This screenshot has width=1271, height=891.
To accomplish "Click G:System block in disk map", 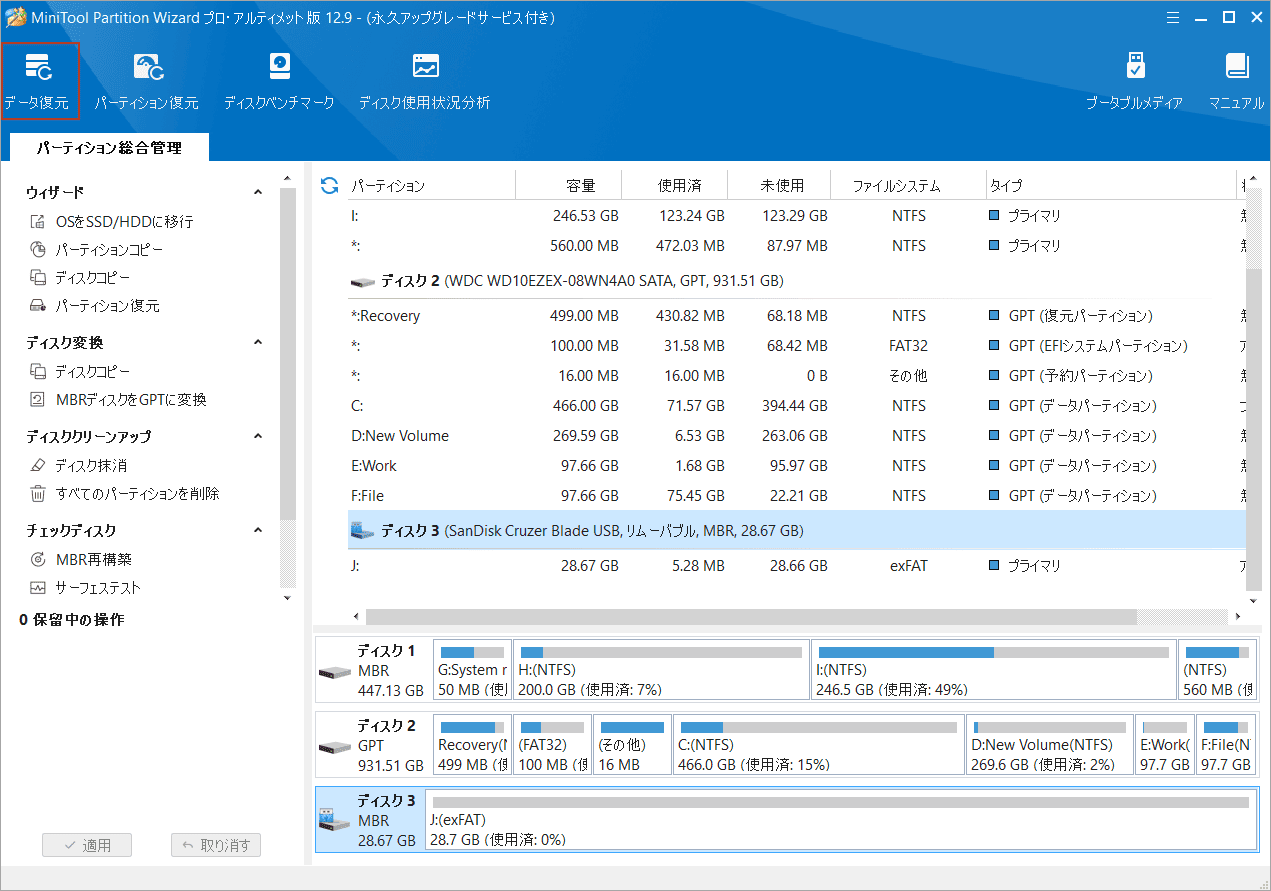I will [472, 670].
